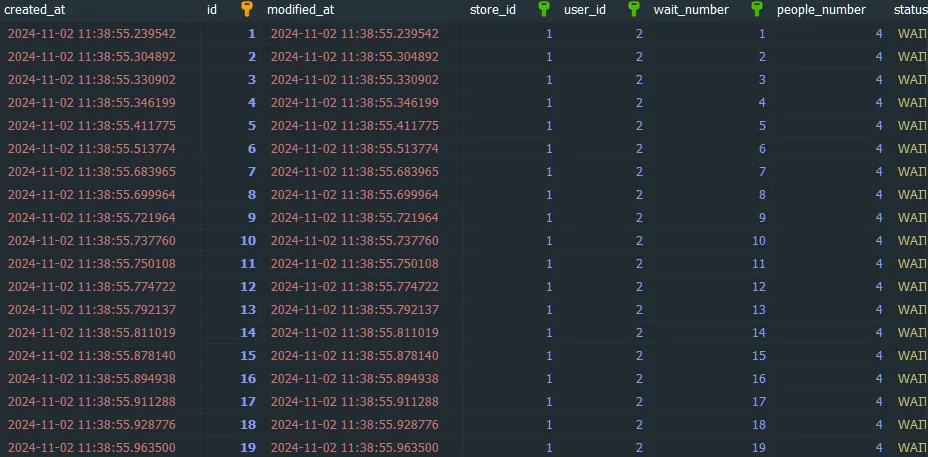Select created_at cell 11:38:55.737760

92,241
